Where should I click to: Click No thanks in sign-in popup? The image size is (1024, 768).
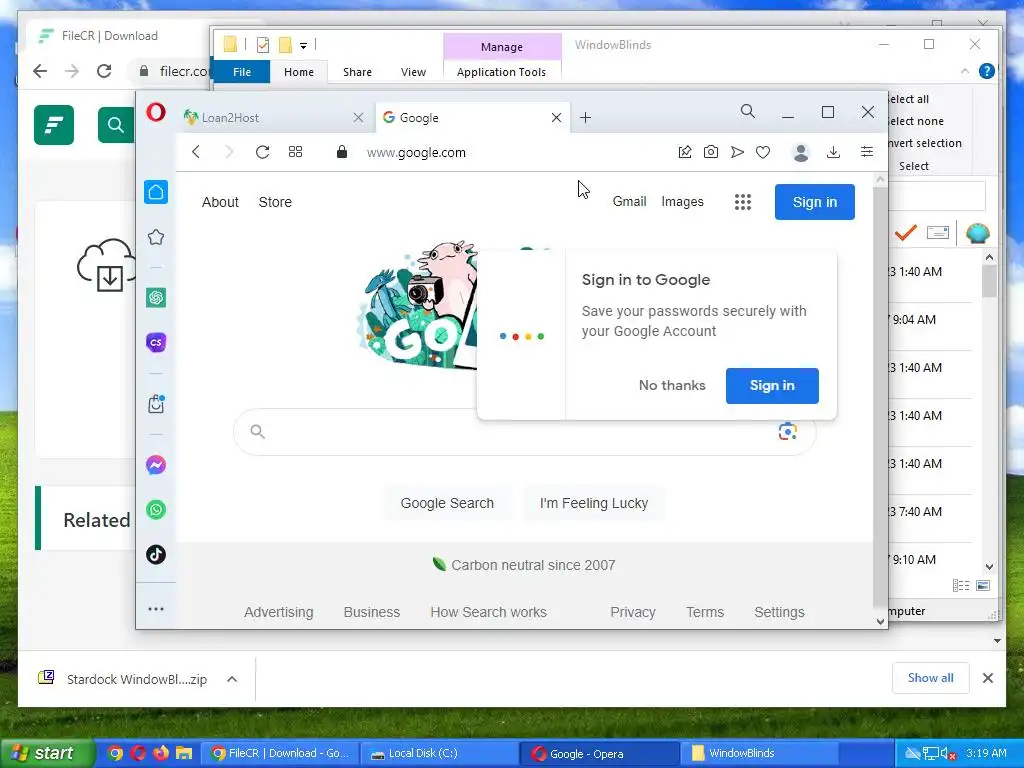pos(672,385)
